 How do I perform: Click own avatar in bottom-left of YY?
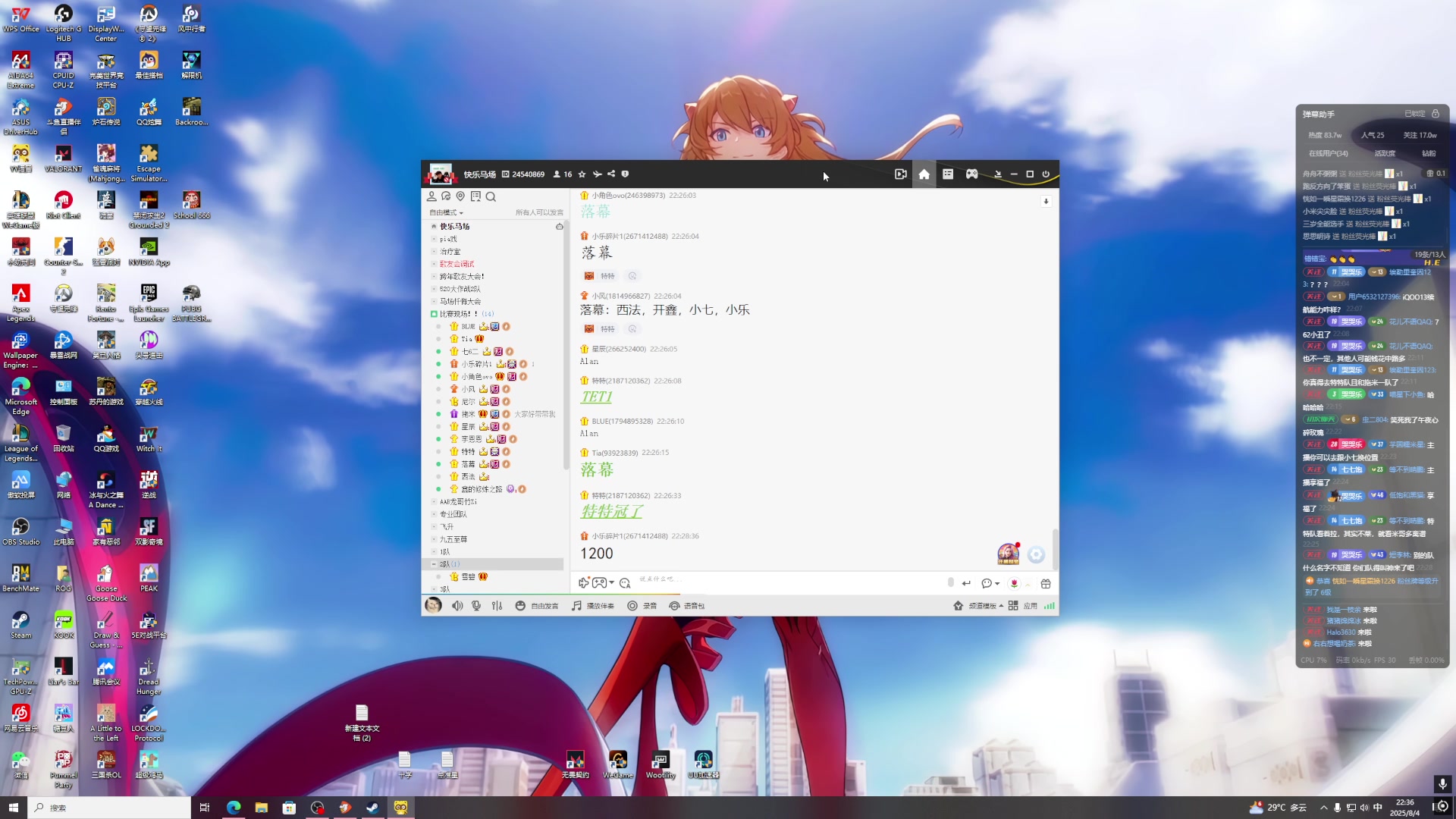coord(433,605)
